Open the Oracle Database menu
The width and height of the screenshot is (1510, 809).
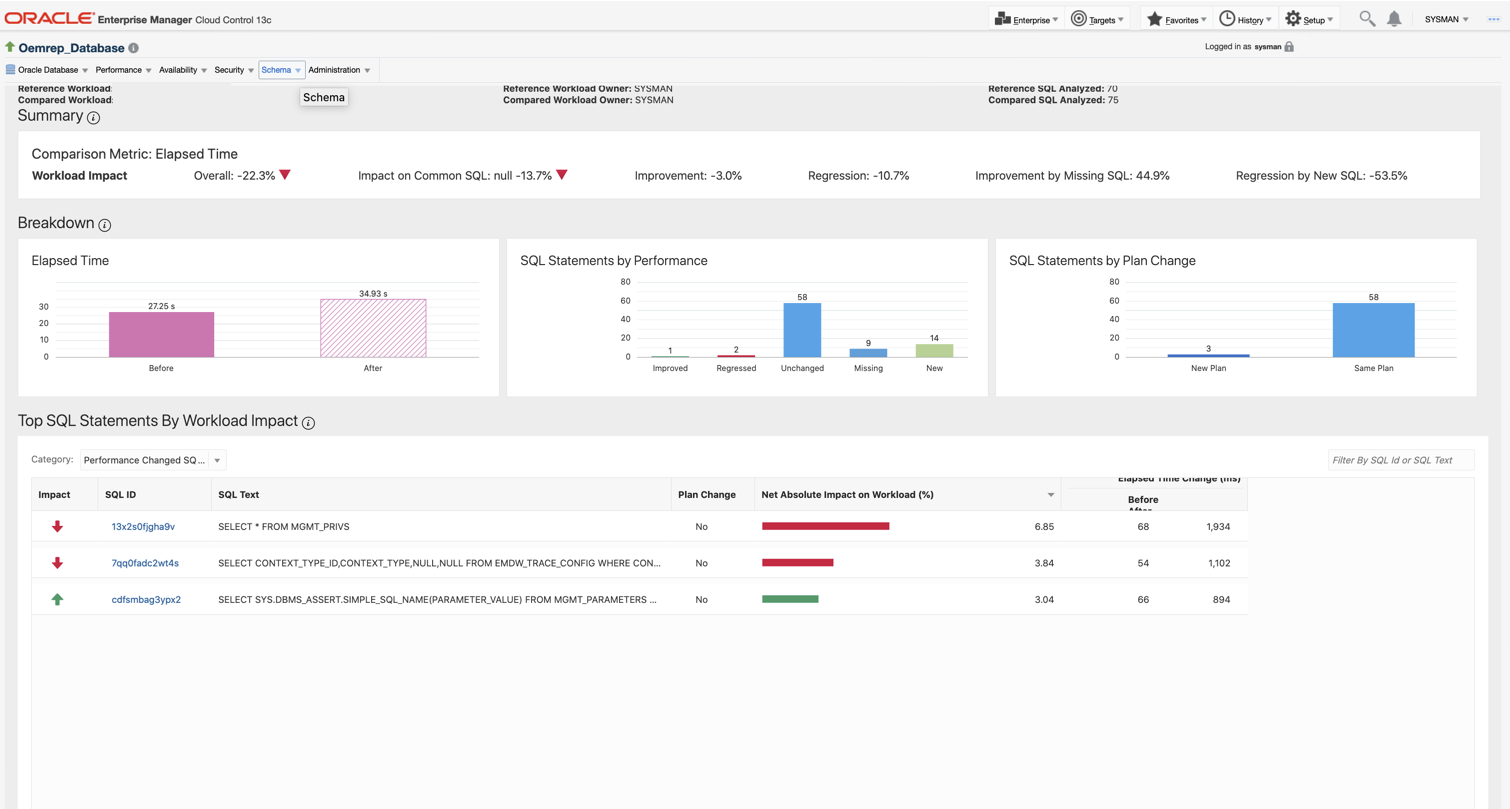coord(47,70)
